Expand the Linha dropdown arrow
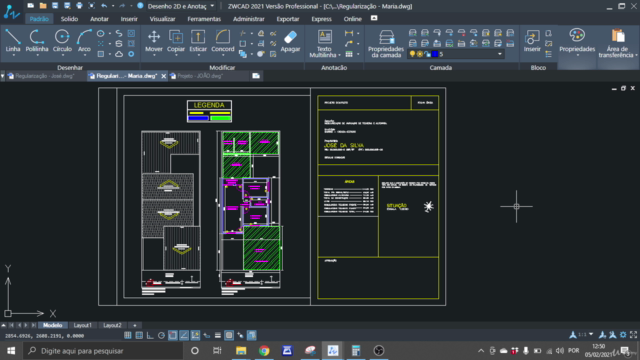640x360 pixels. pyautogui.click(x=13, y=55)
